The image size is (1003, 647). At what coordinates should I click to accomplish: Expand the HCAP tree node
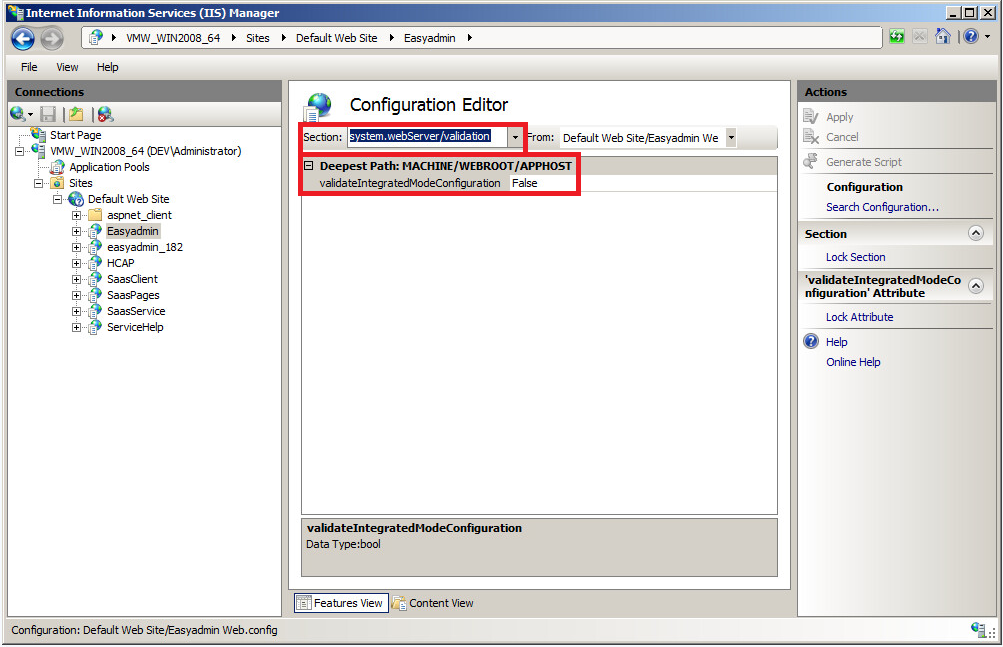tap(77, 263)
